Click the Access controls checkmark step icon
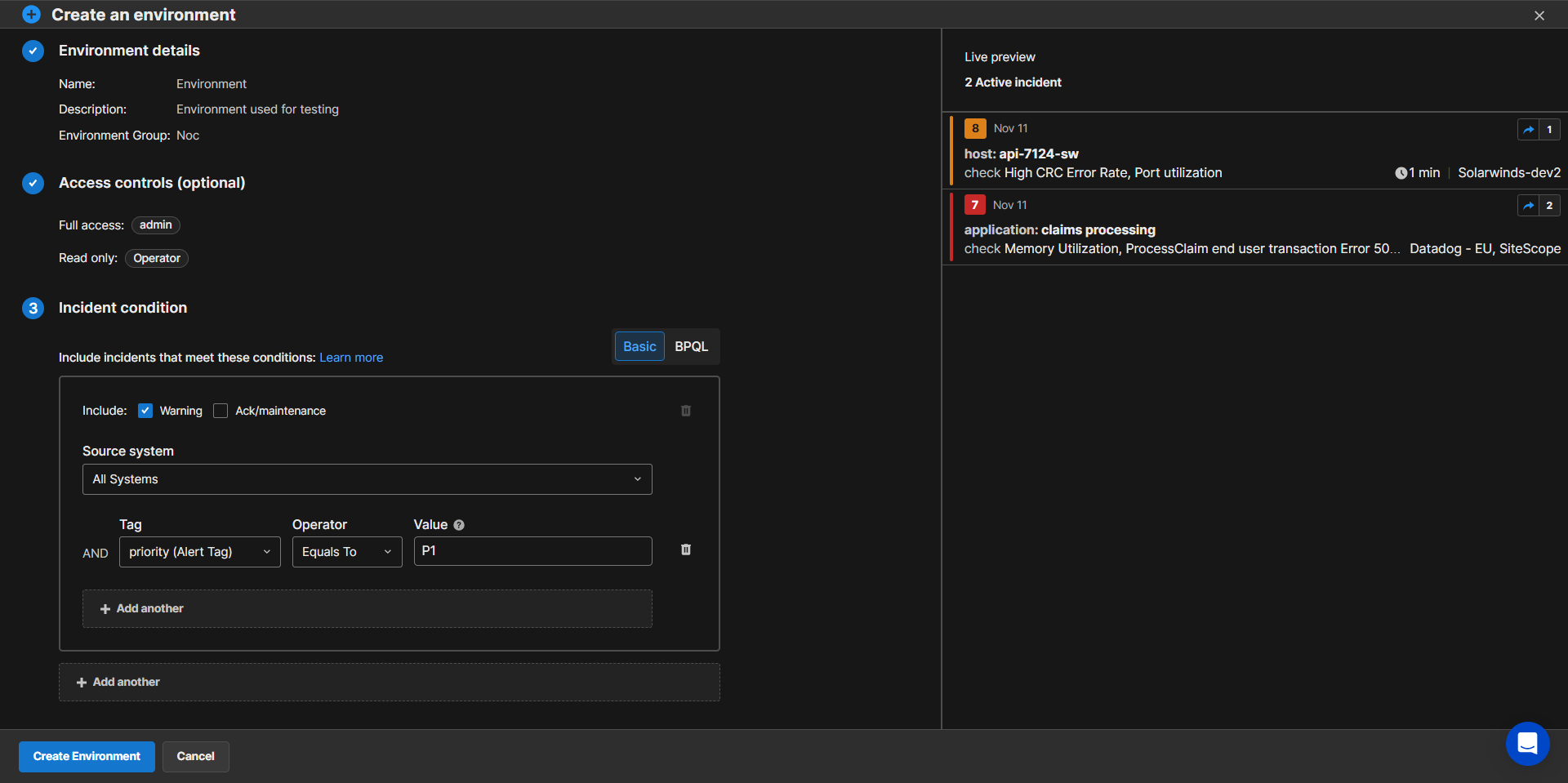 [x=33, y=183]
